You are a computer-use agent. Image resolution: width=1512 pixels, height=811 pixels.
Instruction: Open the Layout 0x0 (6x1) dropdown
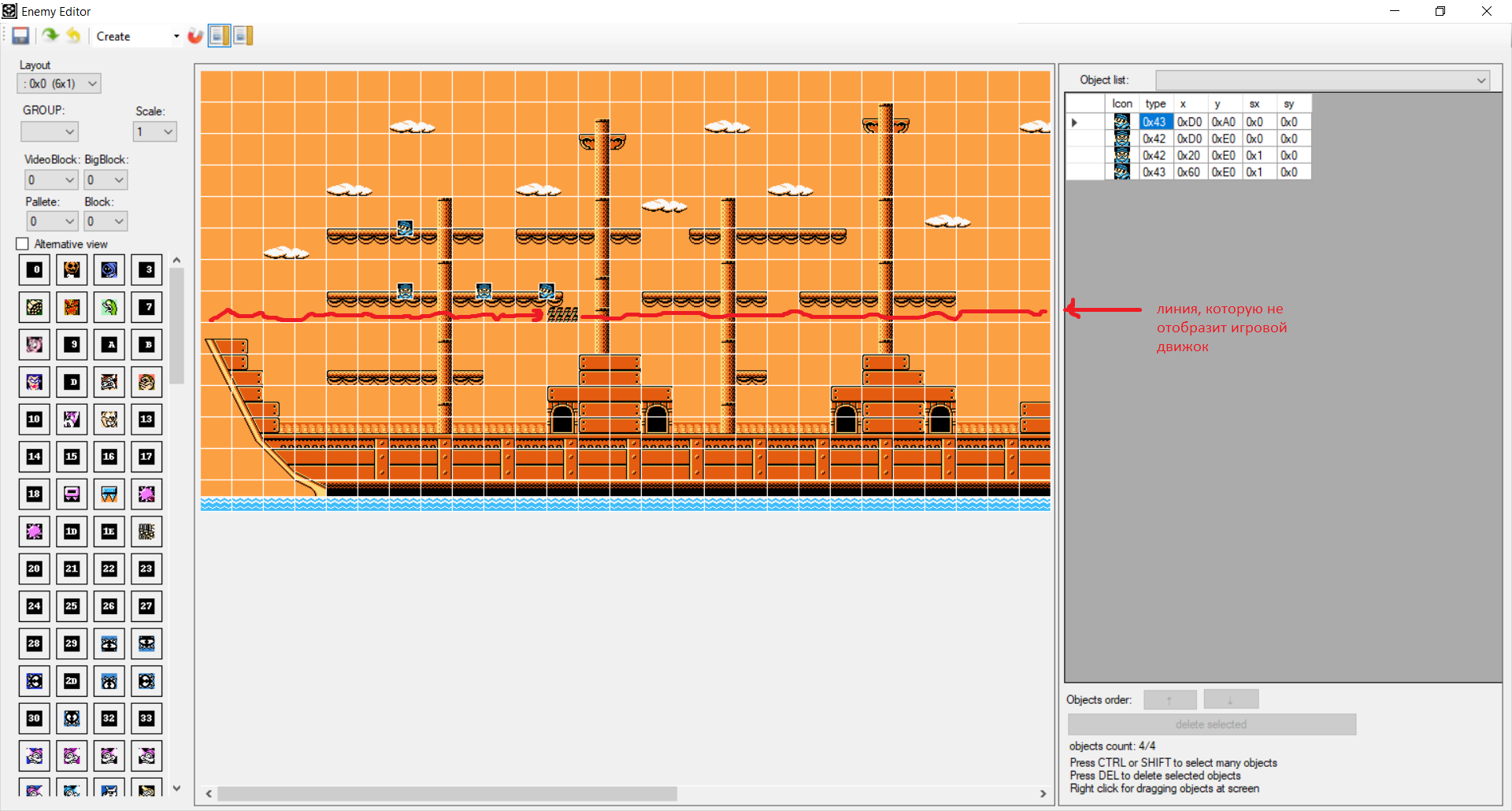click(59, 83)
